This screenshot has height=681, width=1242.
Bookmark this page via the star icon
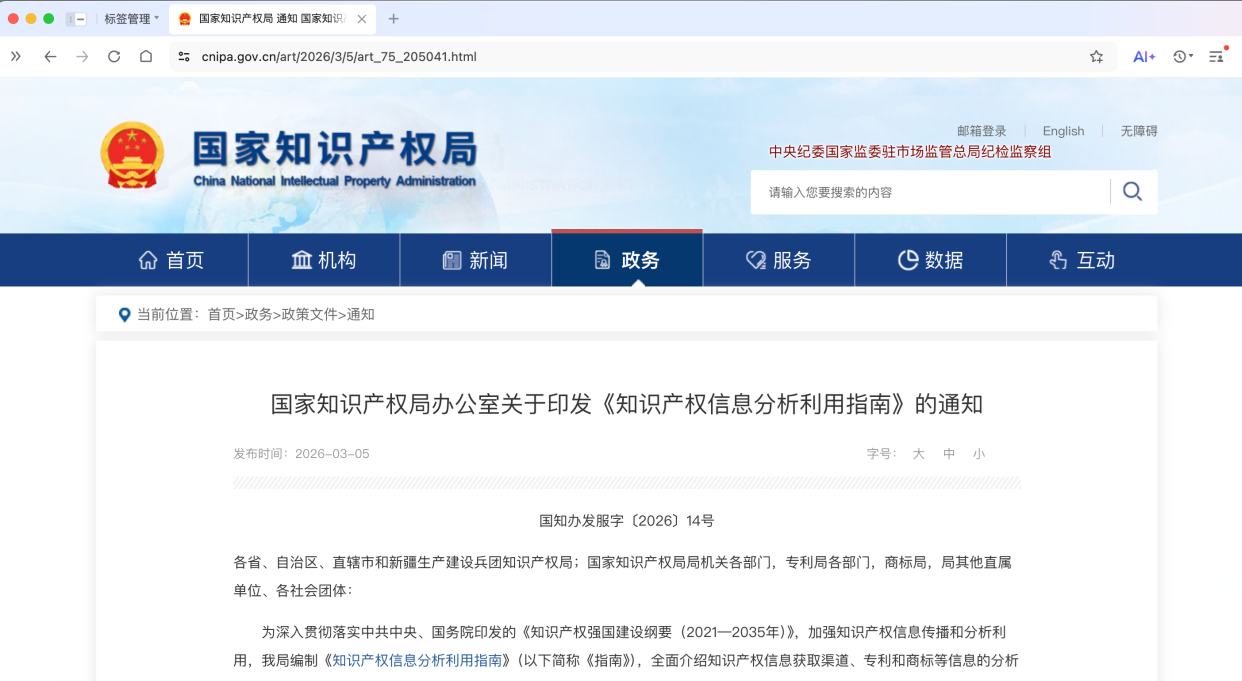[x=1096, y=57]
